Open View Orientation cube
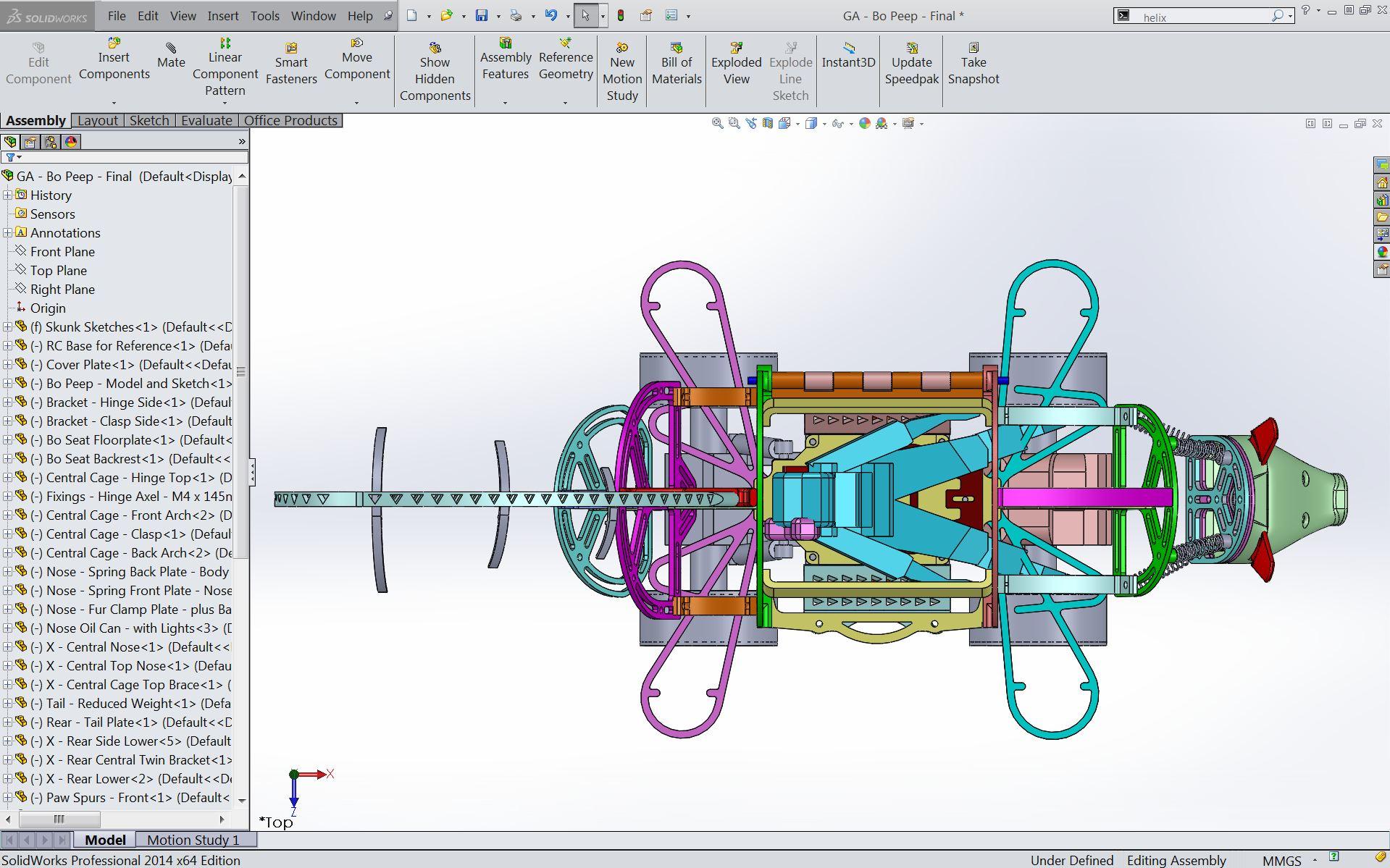 coord(784,123)
